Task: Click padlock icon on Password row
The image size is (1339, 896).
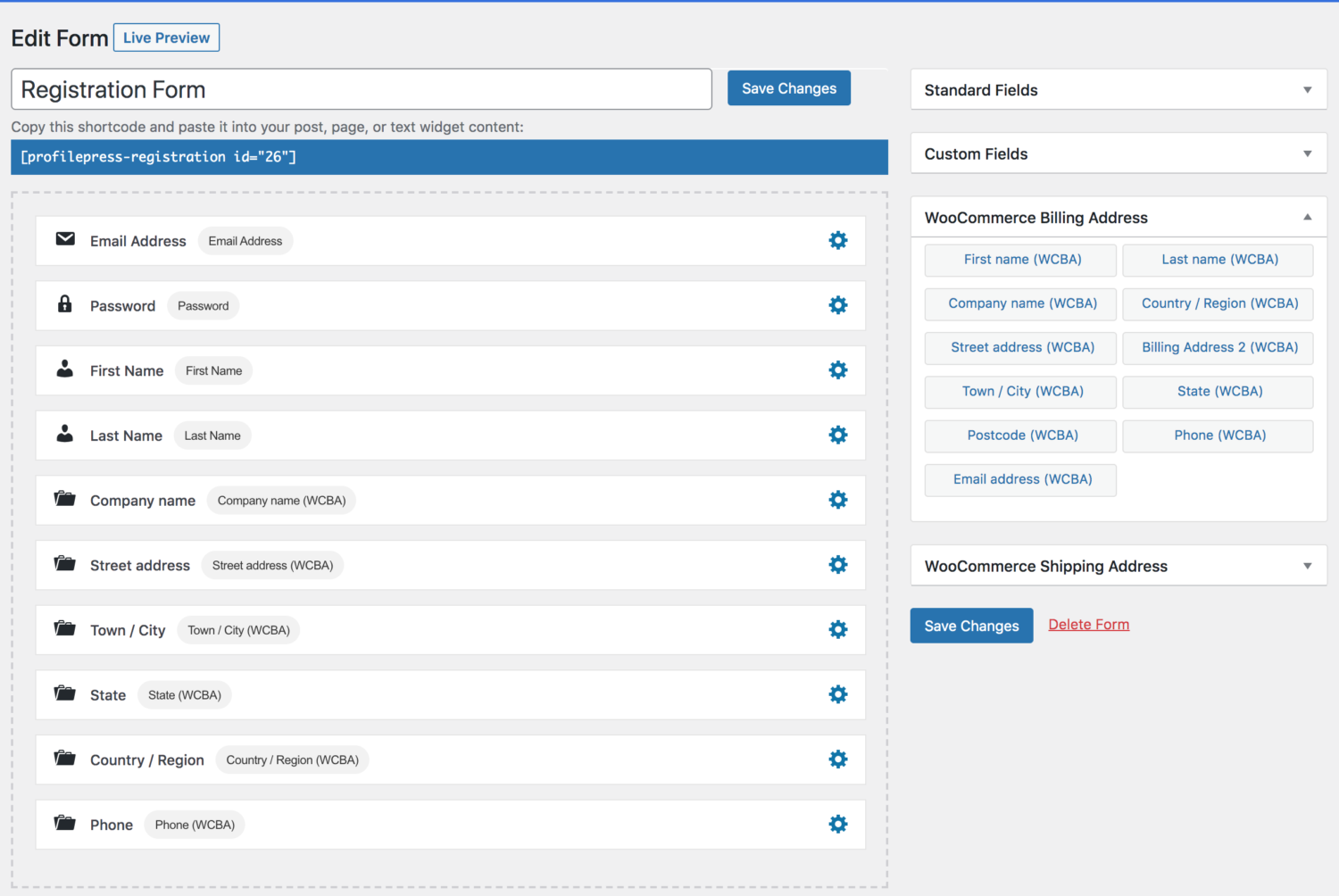Action: pos(65,303)
